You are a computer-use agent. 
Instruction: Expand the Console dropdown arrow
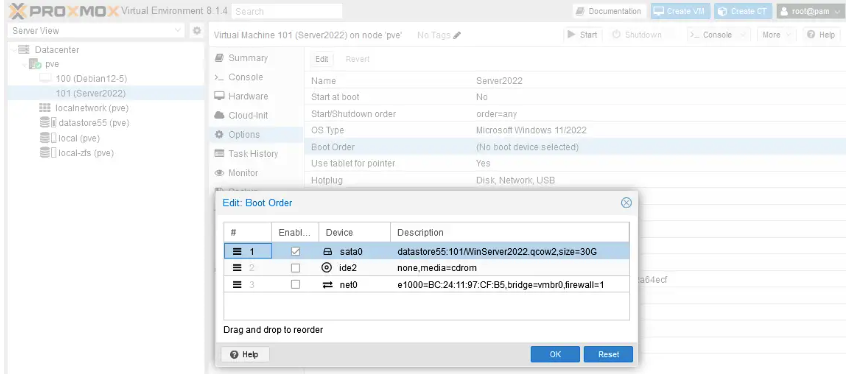(744, 35)
